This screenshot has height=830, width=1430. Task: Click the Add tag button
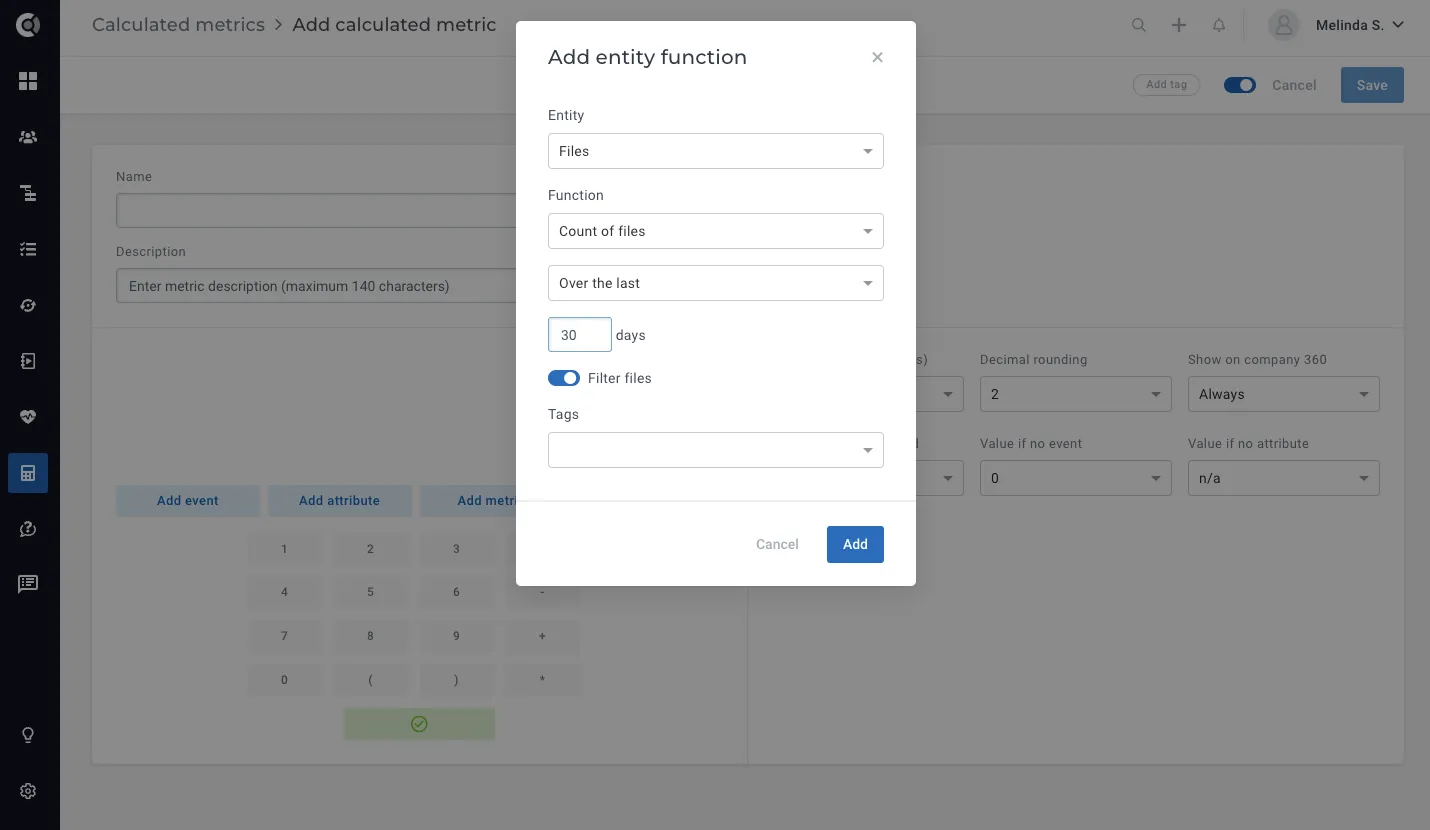(x=1166, y=85)
